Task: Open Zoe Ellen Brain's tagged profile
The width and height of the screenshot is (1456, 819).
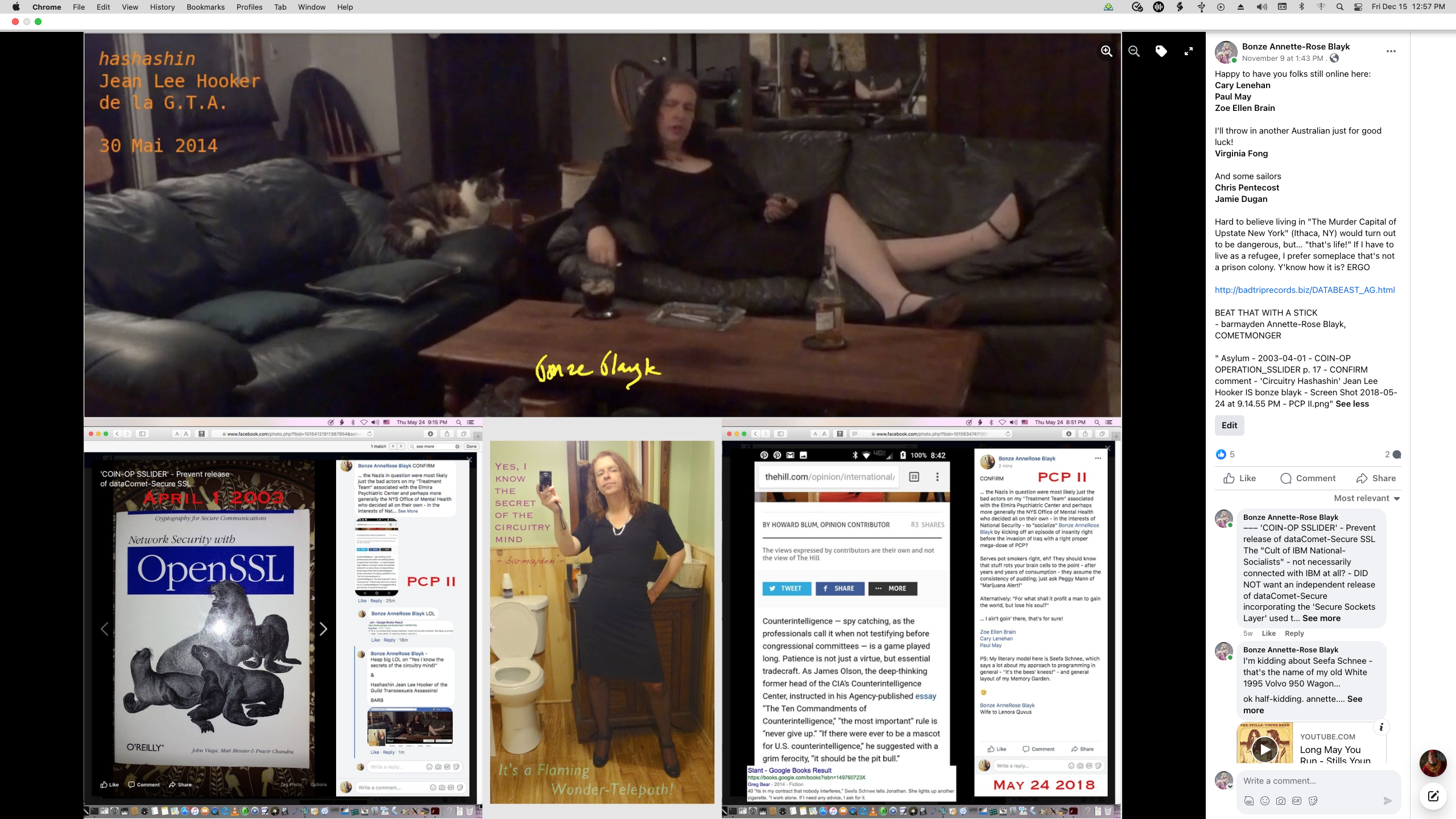Action: tap(1244, 108)
